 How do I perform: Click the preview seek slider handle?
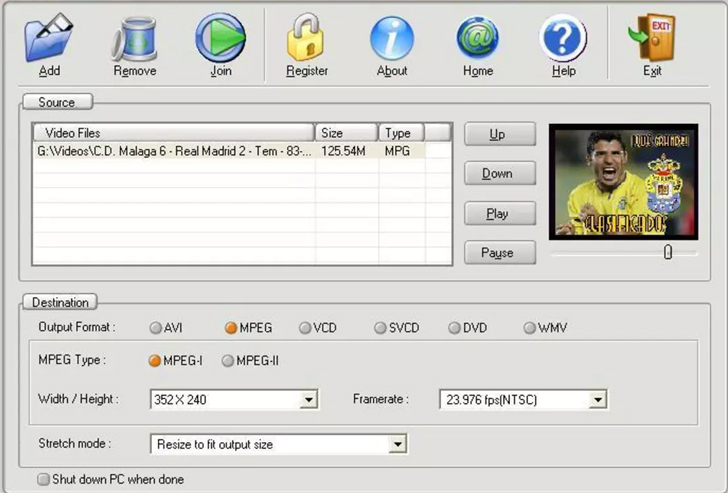coord(667,253)
